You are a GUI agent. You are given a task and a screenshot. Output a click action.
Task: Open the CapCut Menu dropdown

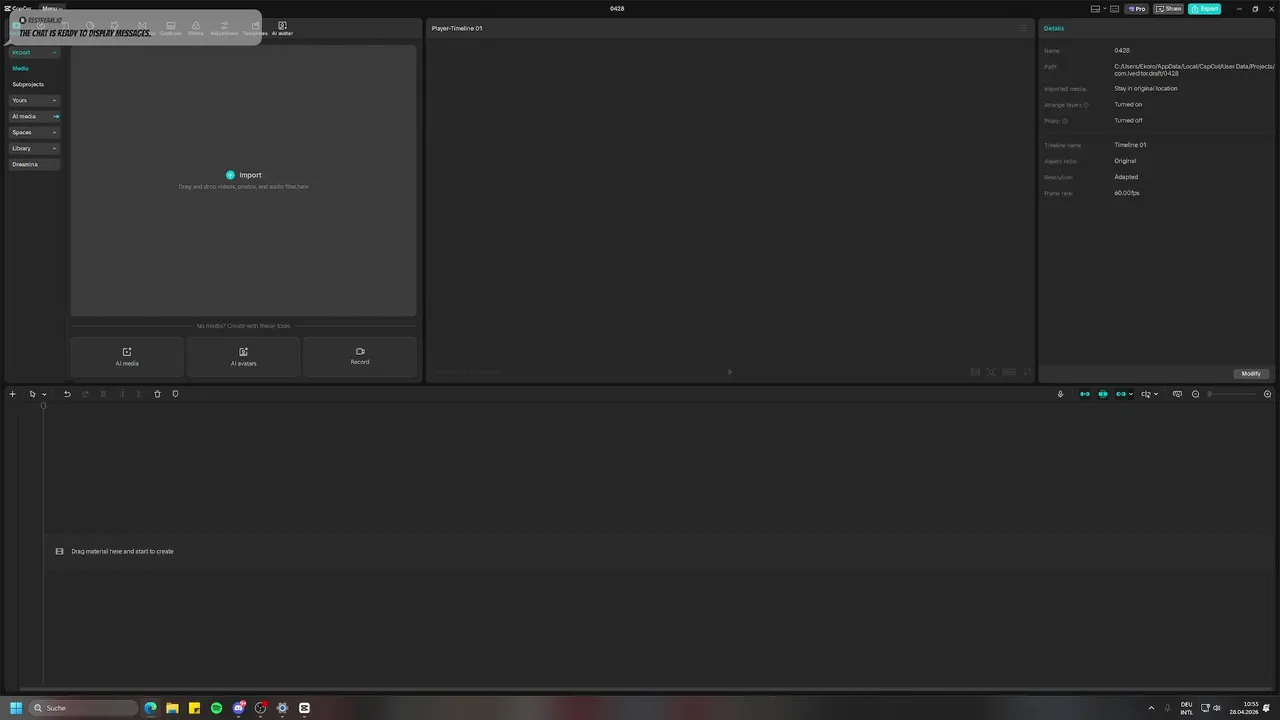(51, 8)
